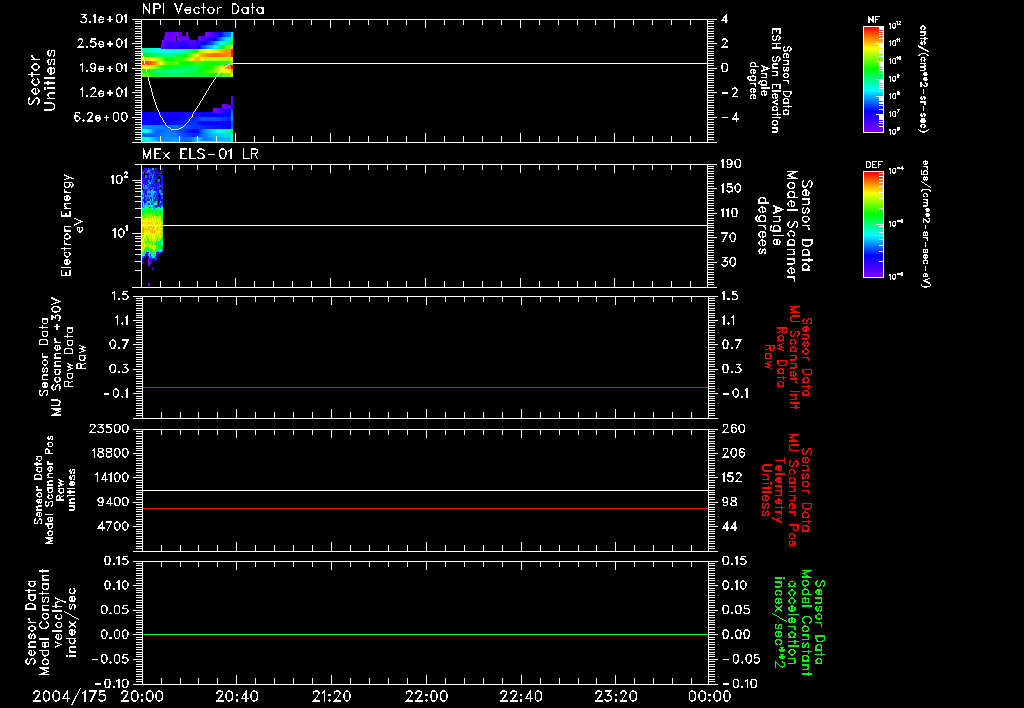
Task: Click the '22:40' time axis label
Action: click(520, 696)
